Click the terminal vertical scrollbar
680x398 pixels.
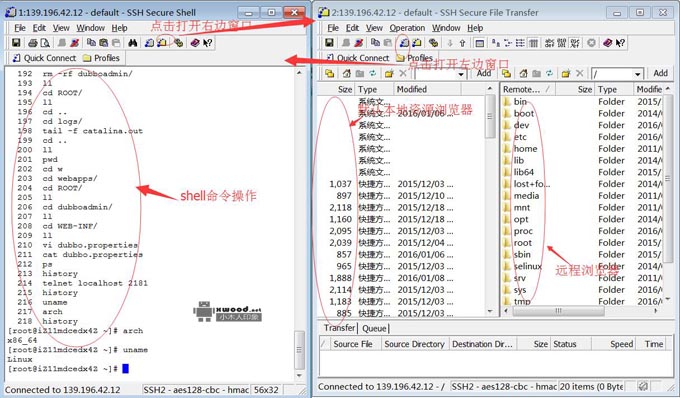299,225
